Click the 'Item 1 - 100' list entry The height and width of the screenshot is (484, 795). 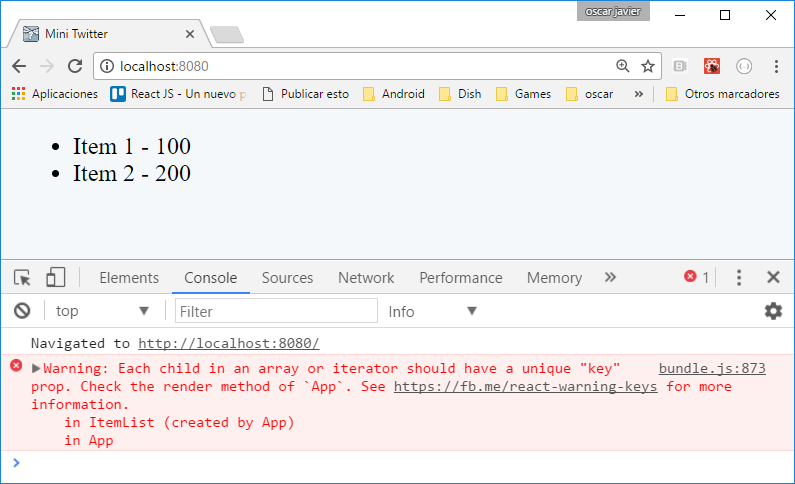pos(131,146)
